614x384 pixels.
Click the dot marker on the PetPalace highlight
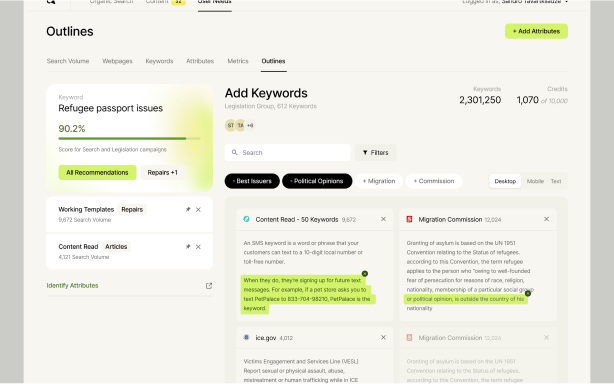(365, 274)
